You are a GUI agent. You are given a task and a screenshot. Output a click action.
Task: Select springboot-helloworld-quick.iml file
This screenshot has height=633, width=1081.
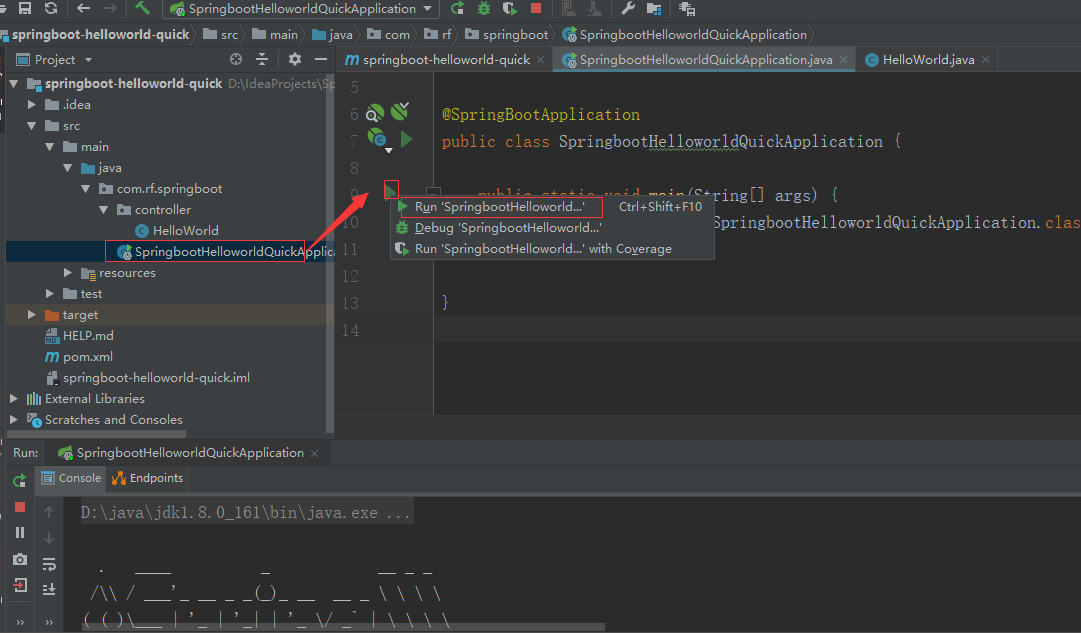click(x=148, y=378)
